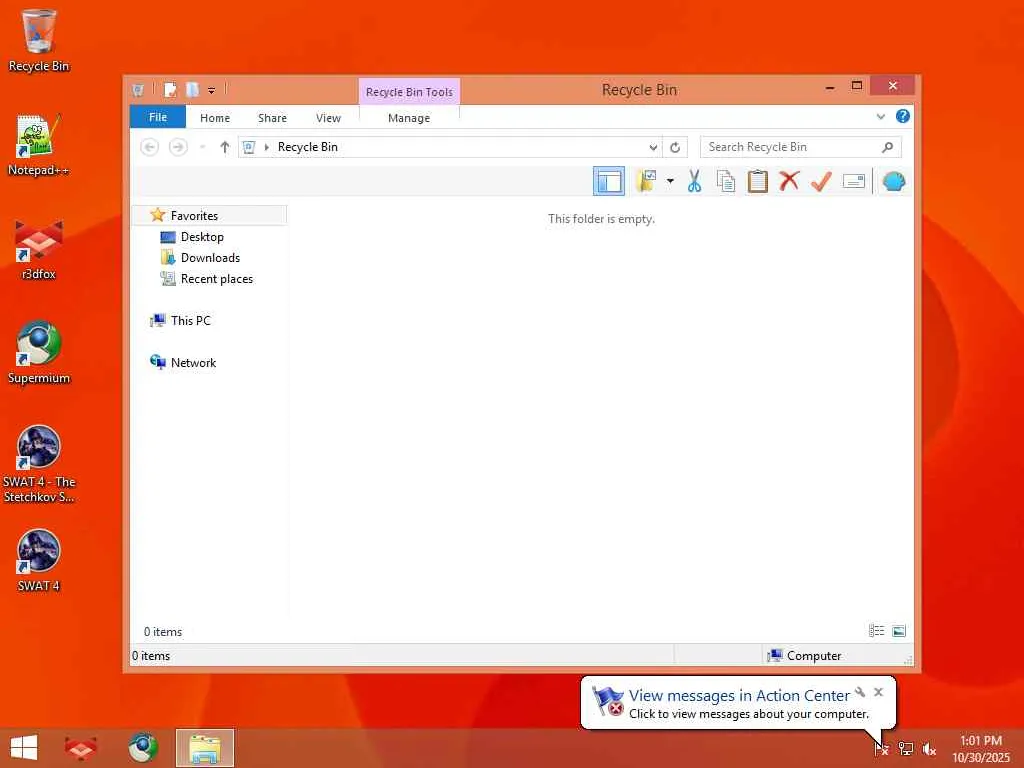Open the Manage ribbon tab
1024x768 pixels.
pos(409,118)
